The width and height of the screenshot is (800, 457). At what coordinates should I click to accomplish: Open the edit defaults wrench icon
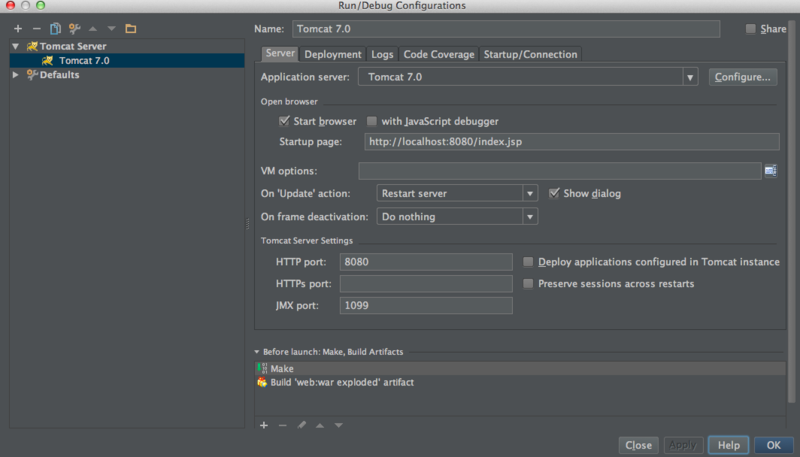pyautogui.click(x=74, y=29)
